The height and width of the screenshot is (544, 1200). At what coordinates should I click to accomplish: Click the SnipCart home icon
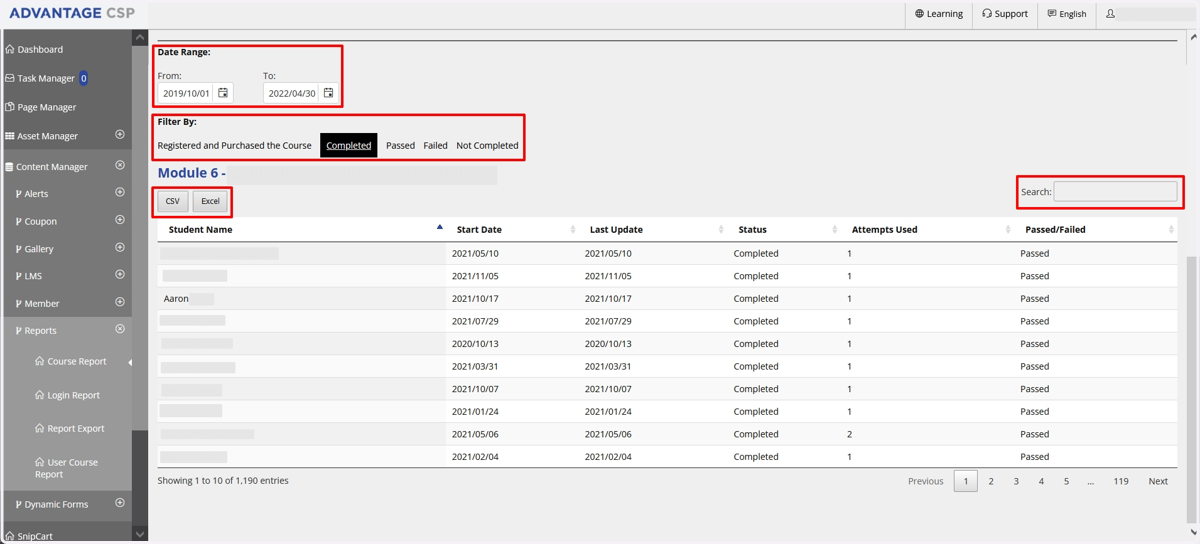point(10,536)
